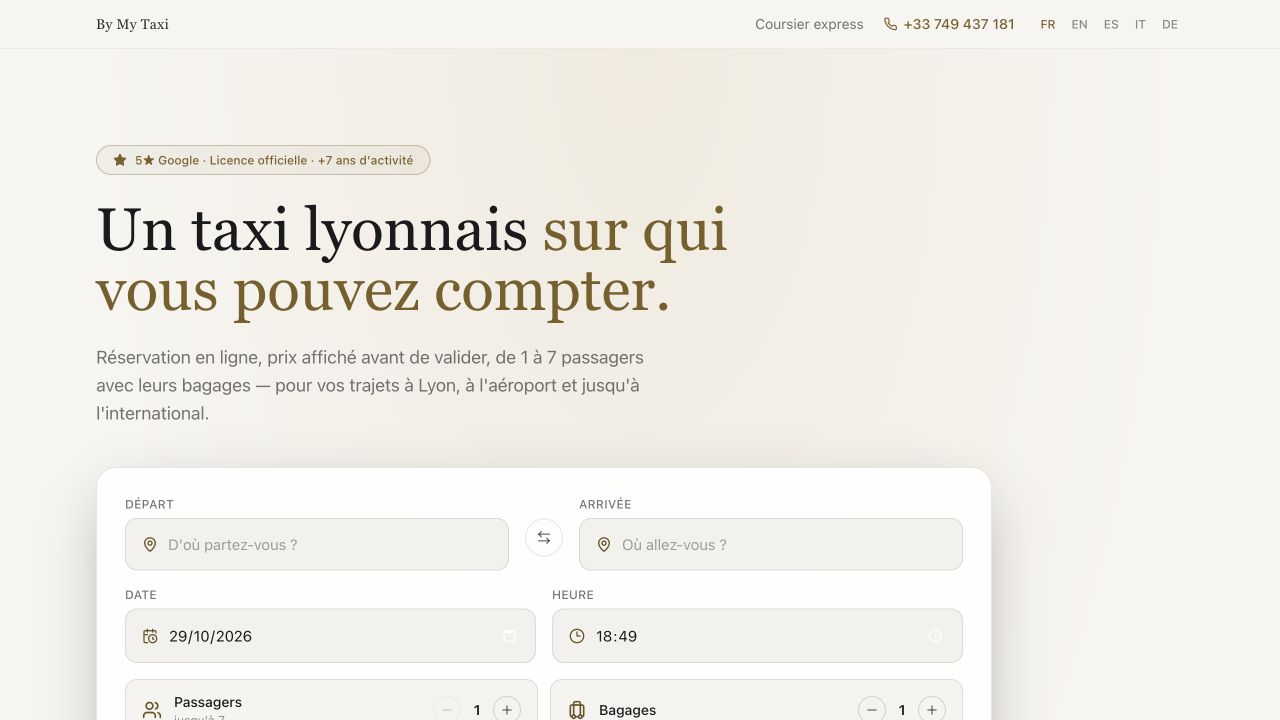
Task: Swap departure and arrival addresses
Action: (544, 538)
